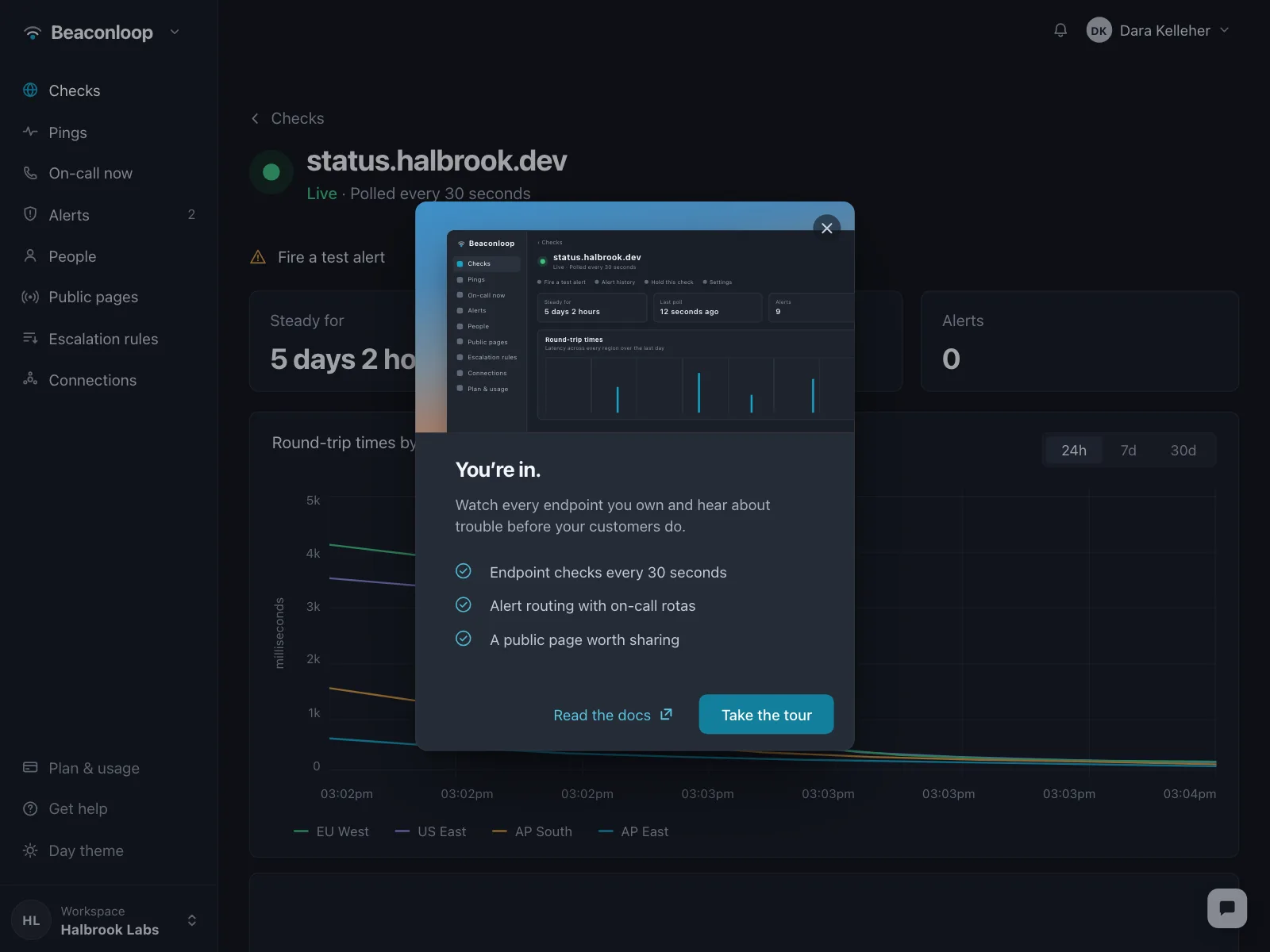This screenshot has width=1270, height=952.
Task: Click the You're in. dialog heading
Action: [498, 470]
